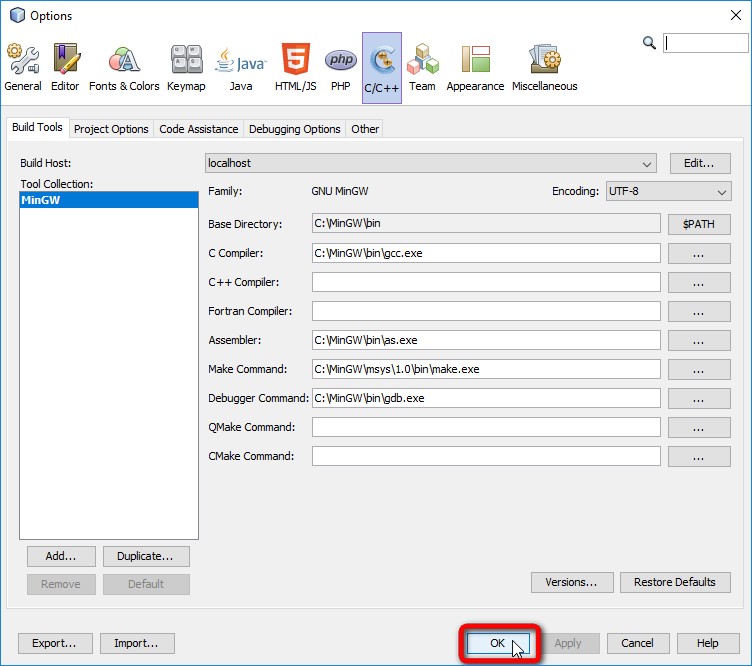Click the Assembler path field
This screenshot has width=752, height=666.
pos(486,340)
